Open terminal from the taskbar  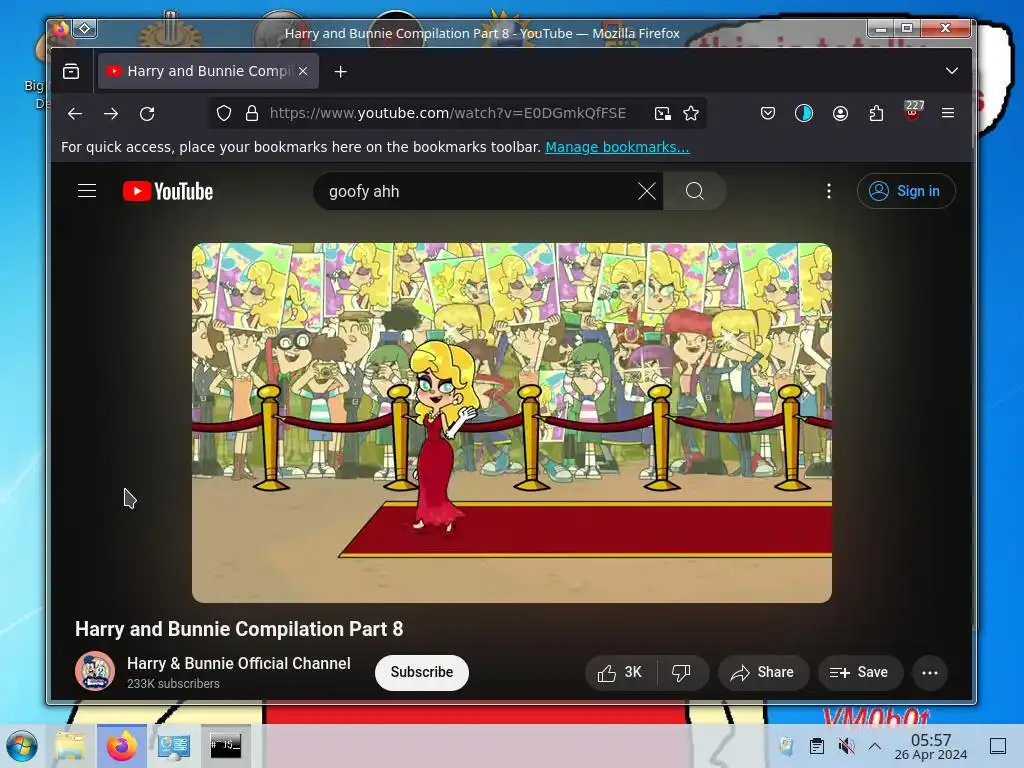pos(225,746)
